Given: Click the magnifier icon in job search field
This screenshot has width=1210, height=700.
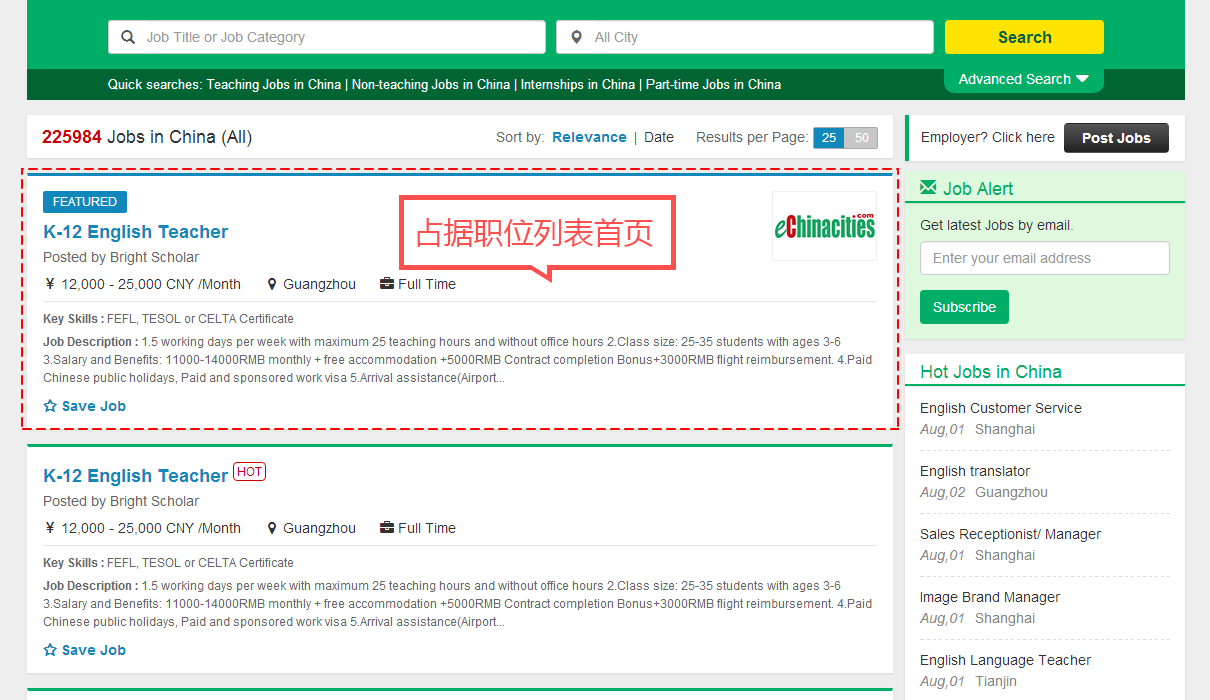Looking at the screenshot, I should (128, 37).
